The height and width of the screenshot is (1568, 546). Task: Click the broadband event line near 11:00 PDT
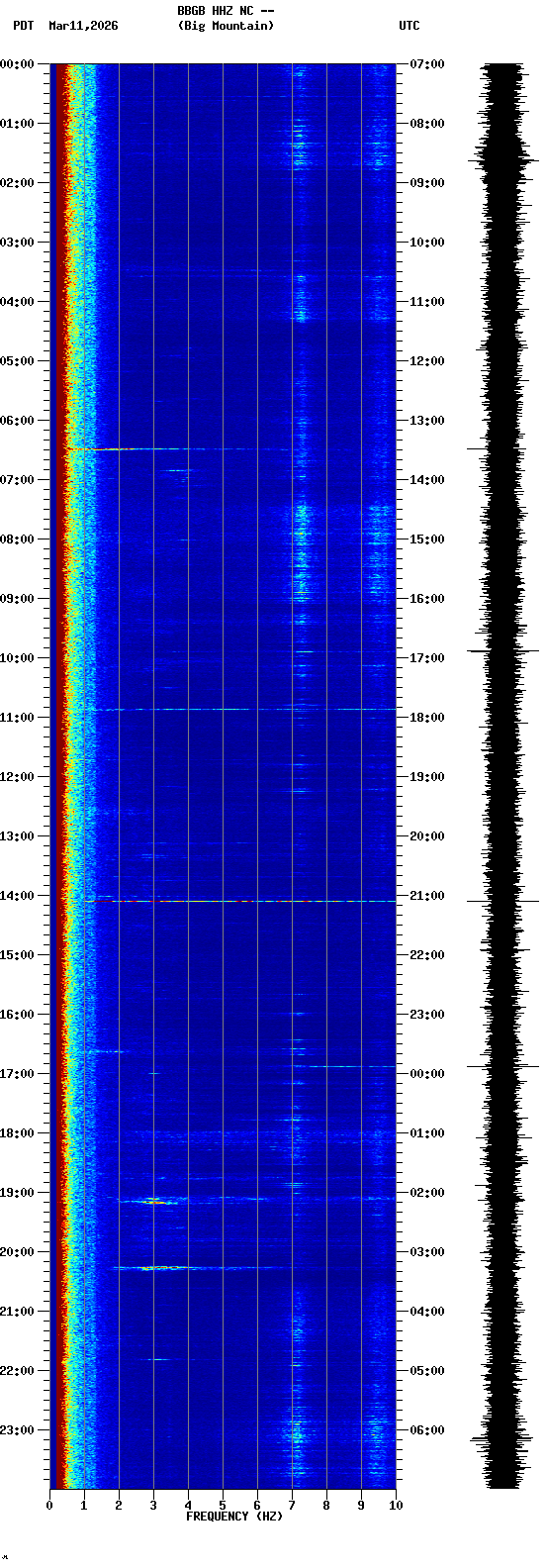tap(240, 709)
